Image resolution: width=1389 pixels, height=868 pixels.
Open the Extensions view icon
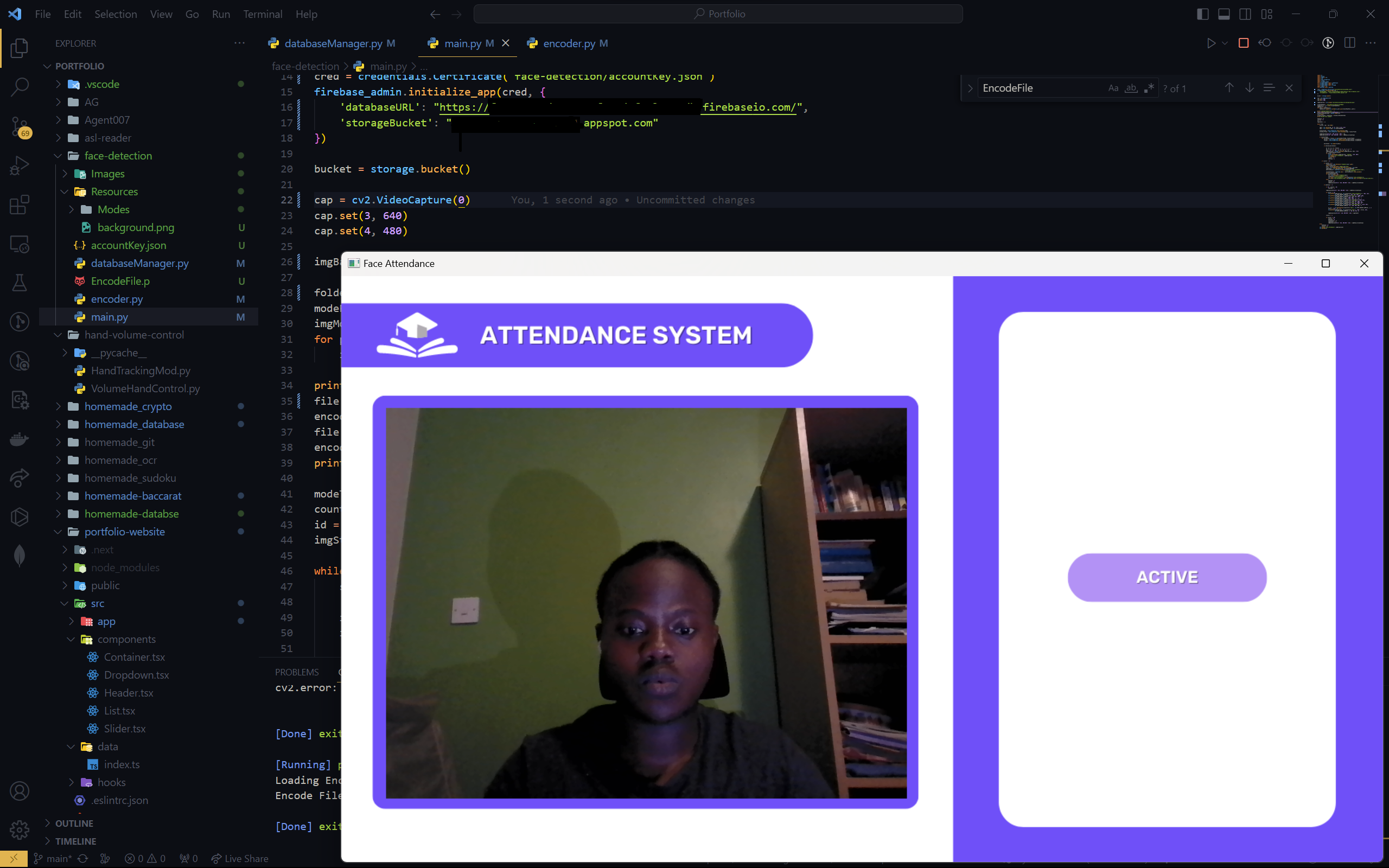(x=20, y=205)
